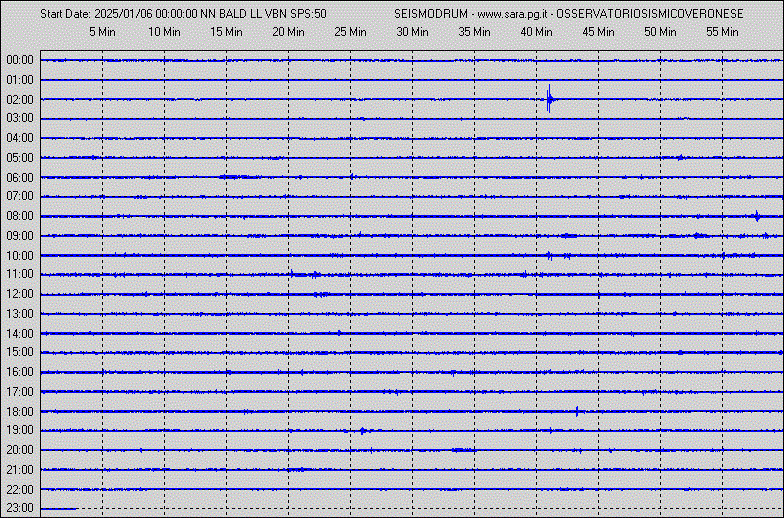Click the 22:00 hour row label
Screen dimensions: 784x518
click(20, 489)
